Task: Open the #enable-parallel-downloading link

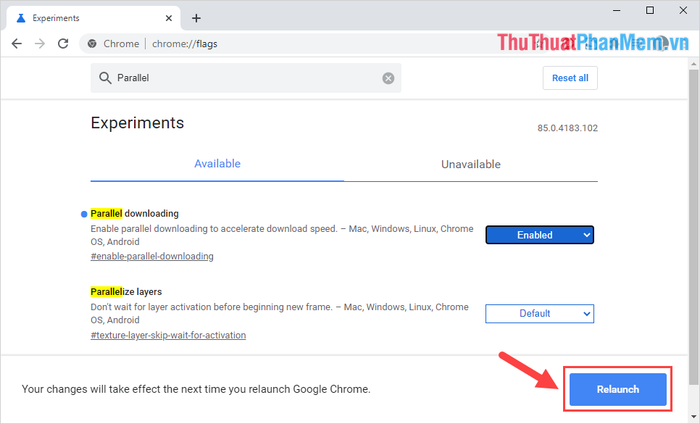Action: [x=152, y=256]
